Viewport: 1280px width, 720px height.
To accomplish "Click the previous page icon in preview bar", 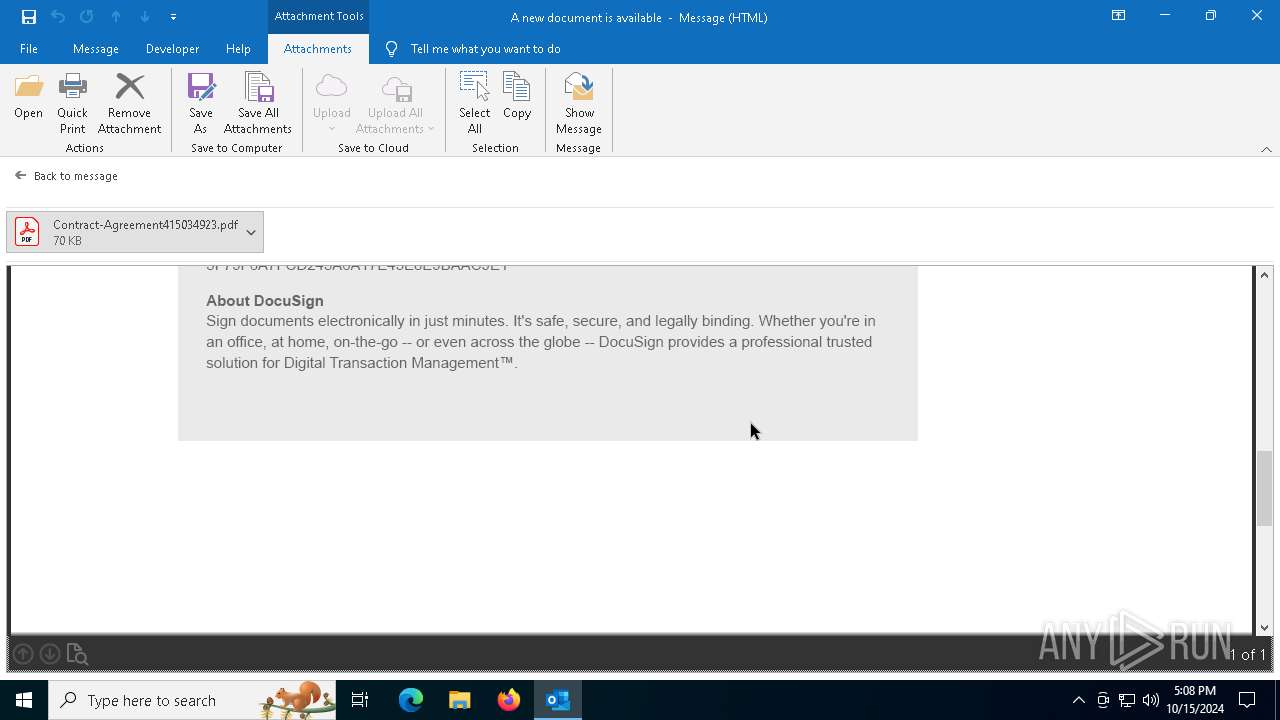I will (x=23, y=654).
